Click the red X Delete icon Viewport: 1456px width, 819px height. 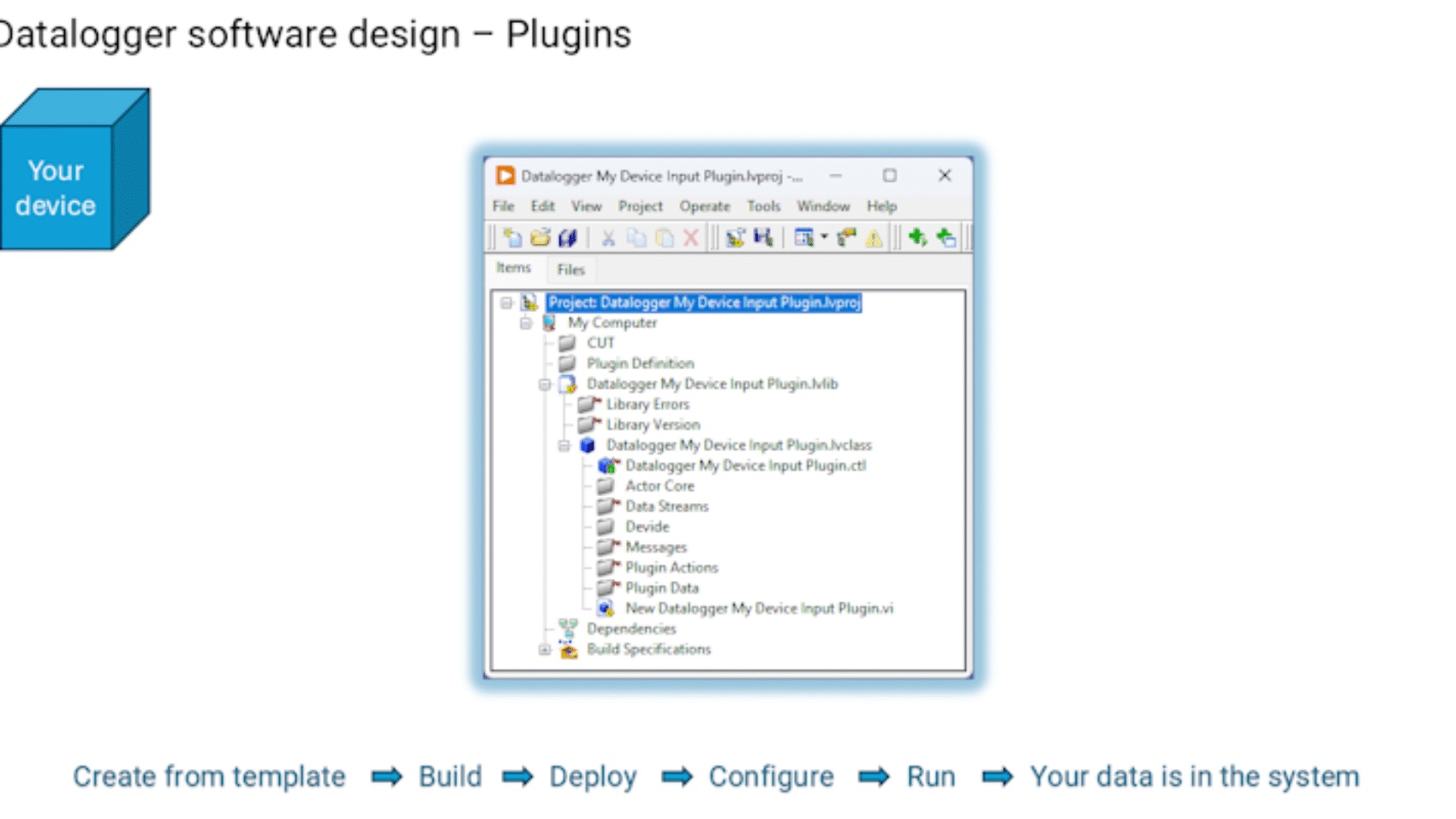[x=690, y=237]
